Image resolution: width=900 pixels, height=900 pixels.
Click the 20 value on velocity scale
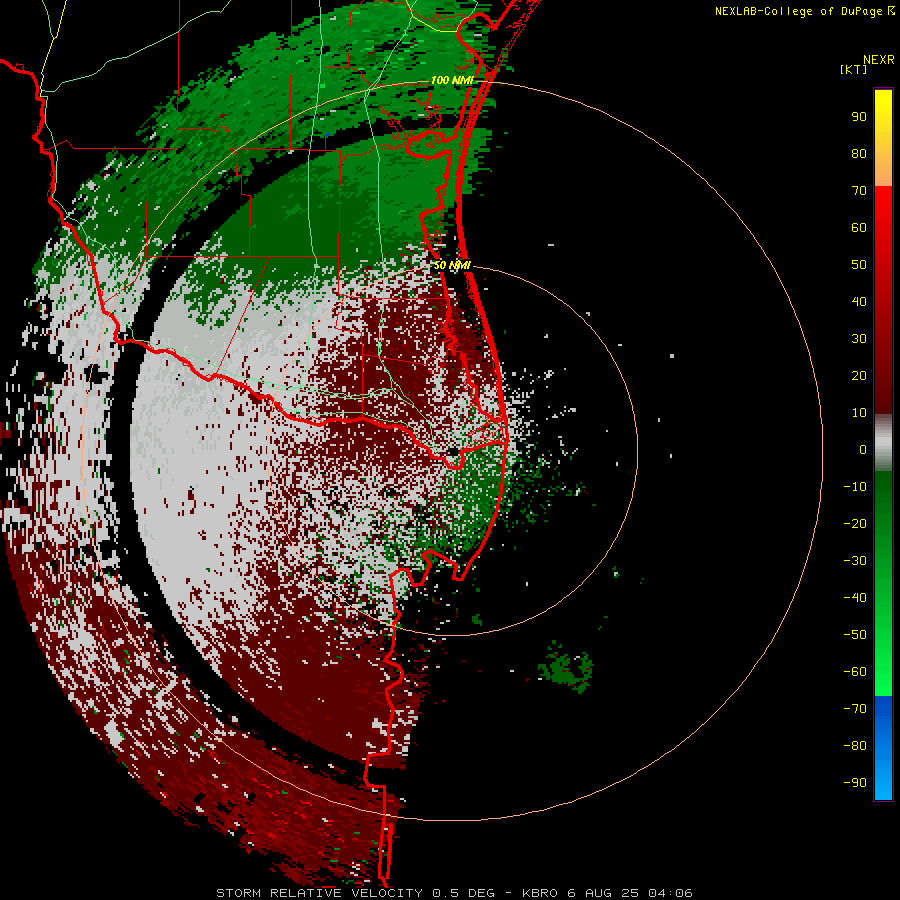coord(859,376)
